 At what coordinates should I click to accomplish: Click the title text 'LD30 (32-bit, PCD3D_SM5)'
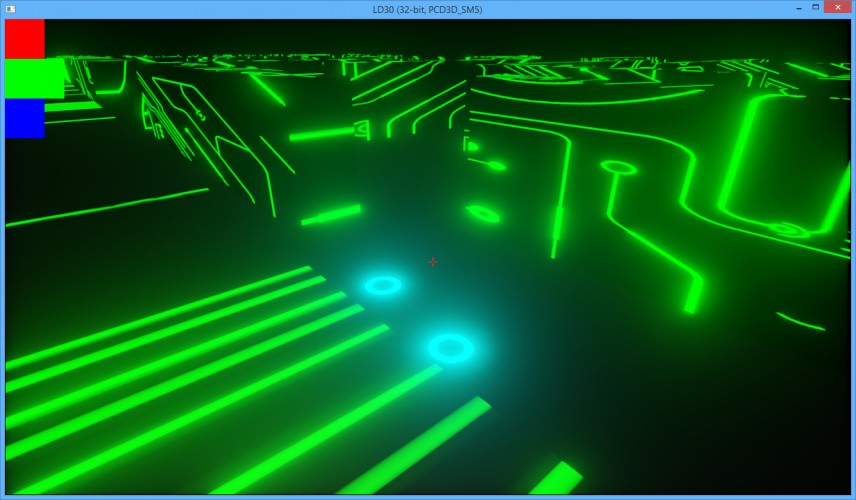(427, 9)
